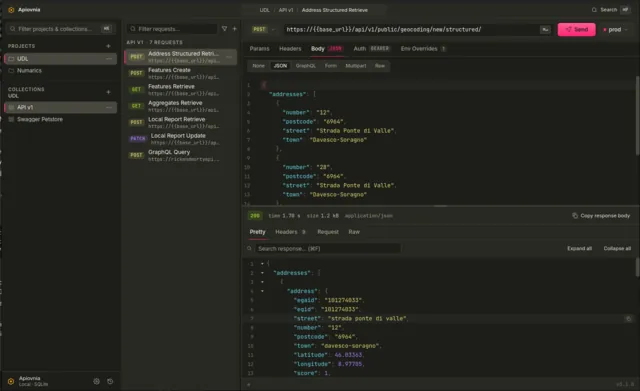
Task: Select the Raw body type
Action: click(x=380, y=66)
